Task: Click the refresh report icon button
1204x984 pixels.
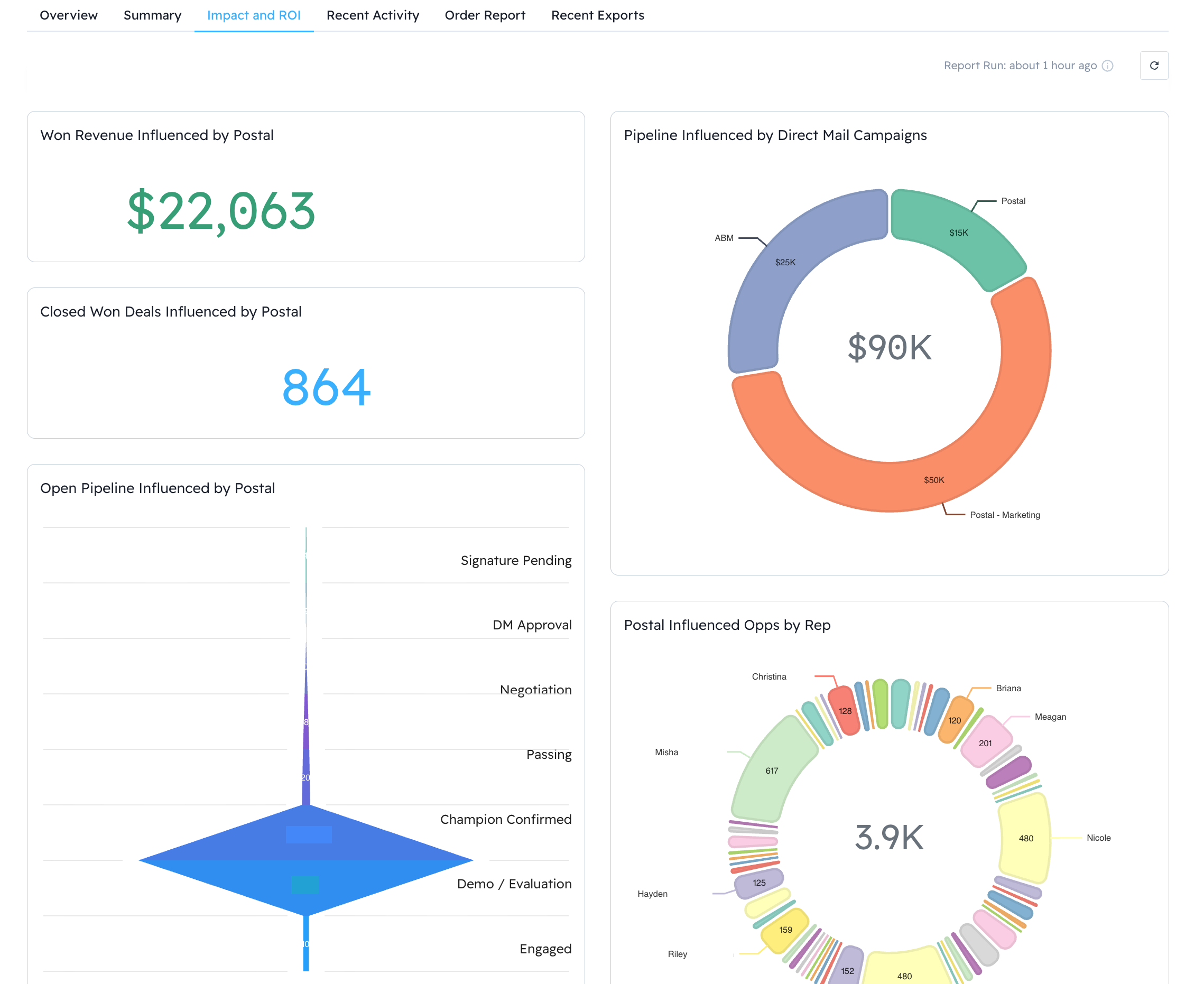Action: coord(1154,66)
